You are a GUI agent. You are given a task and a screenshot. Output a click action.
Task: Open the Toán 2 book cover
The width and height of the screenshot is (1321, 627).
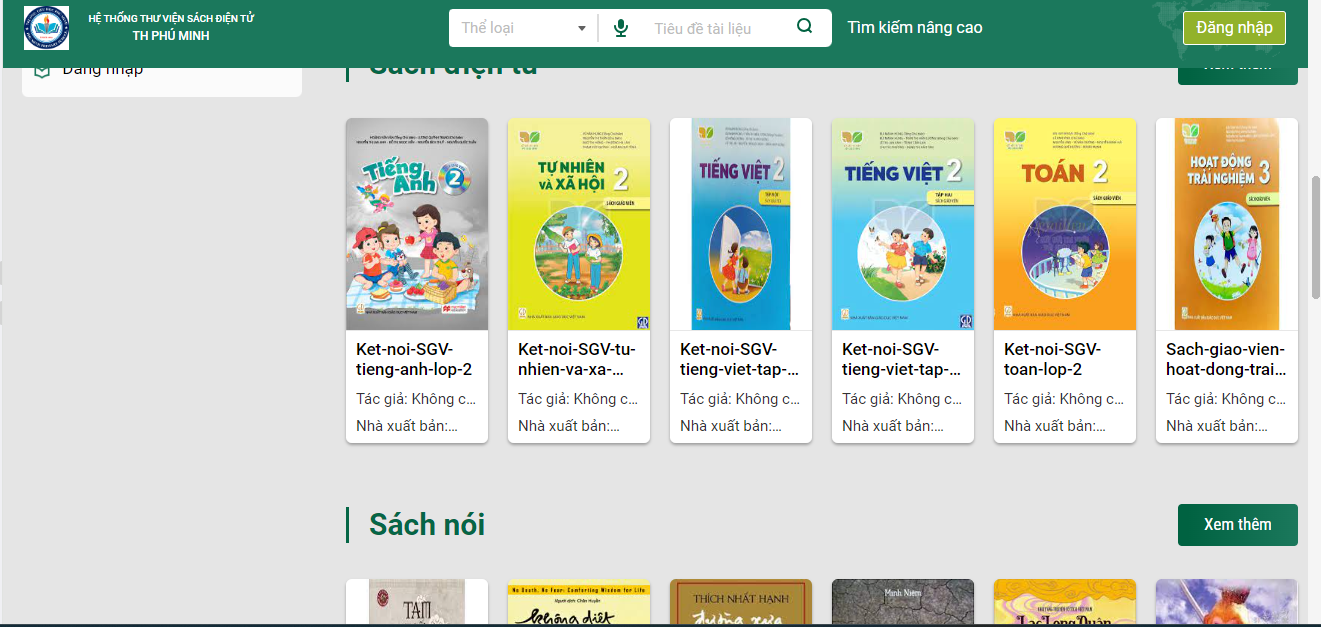tap(1065, 224)
